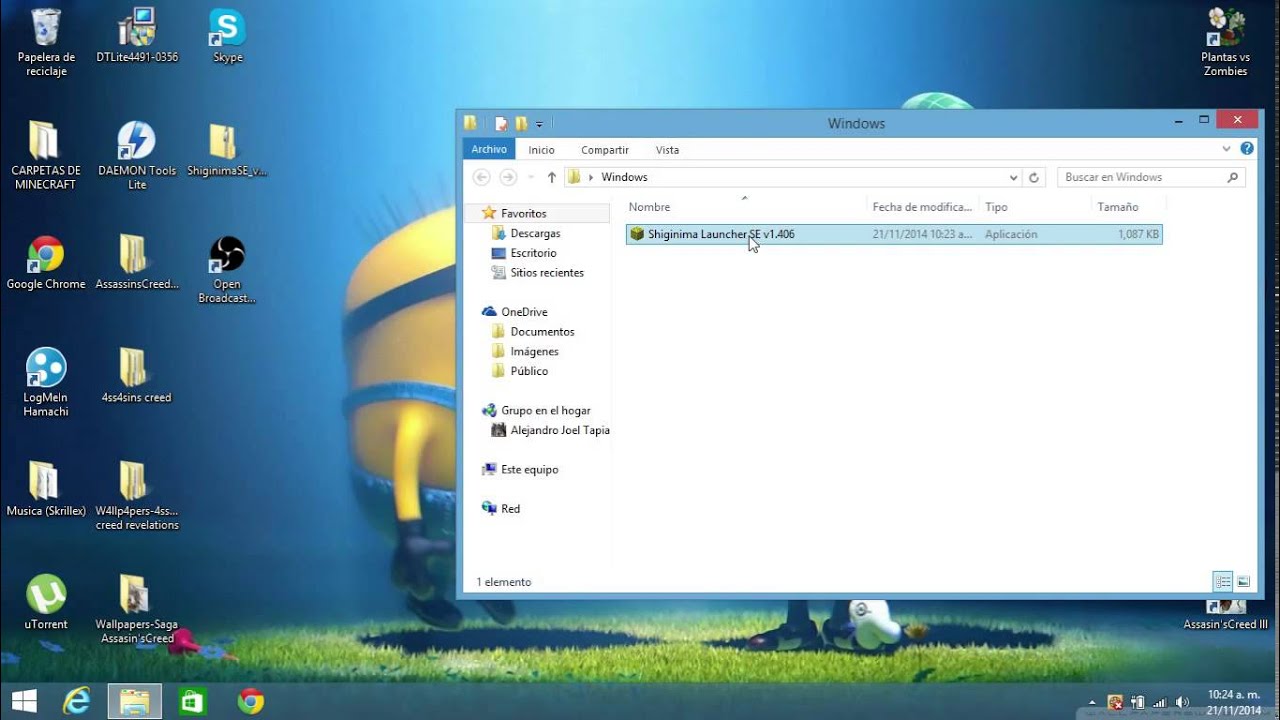Select Este equipo in navigation pane
This screenshot has width=1280, height=720.
click(x=529, y=469)
